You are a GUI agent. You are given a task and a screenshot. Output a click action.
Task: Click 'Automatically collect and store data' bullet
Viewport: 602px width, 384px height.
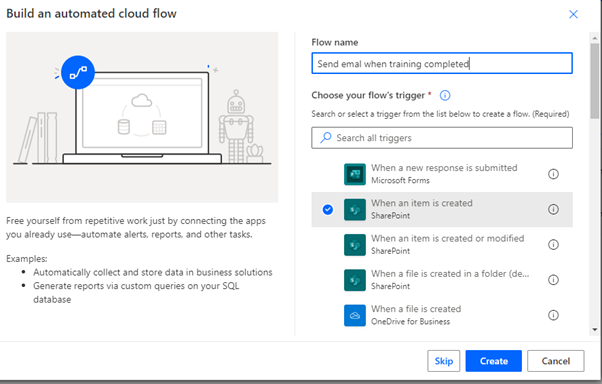click(x=152, y=272)
